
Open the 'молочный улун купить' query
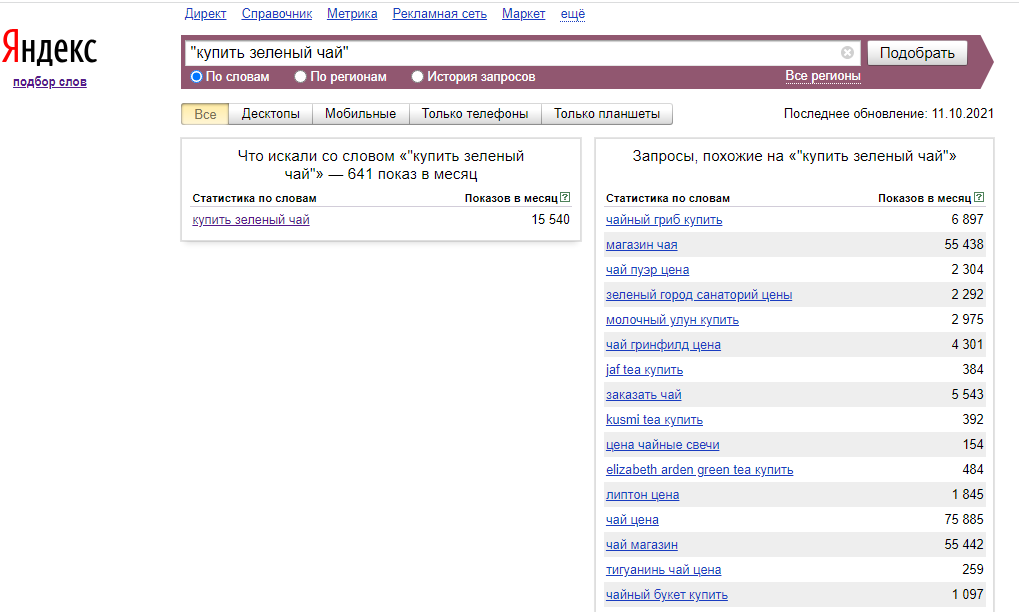672,320
